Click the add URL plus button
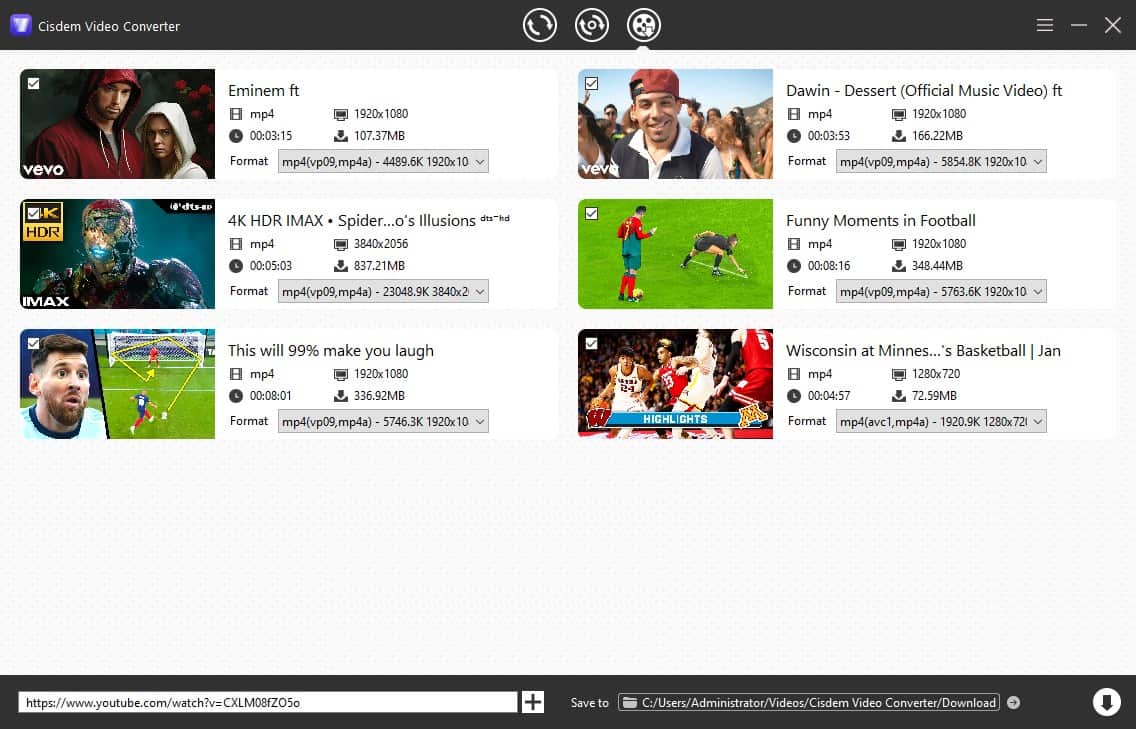The width and height of the screenshot is (1136, 729). [x=533, y=702]
